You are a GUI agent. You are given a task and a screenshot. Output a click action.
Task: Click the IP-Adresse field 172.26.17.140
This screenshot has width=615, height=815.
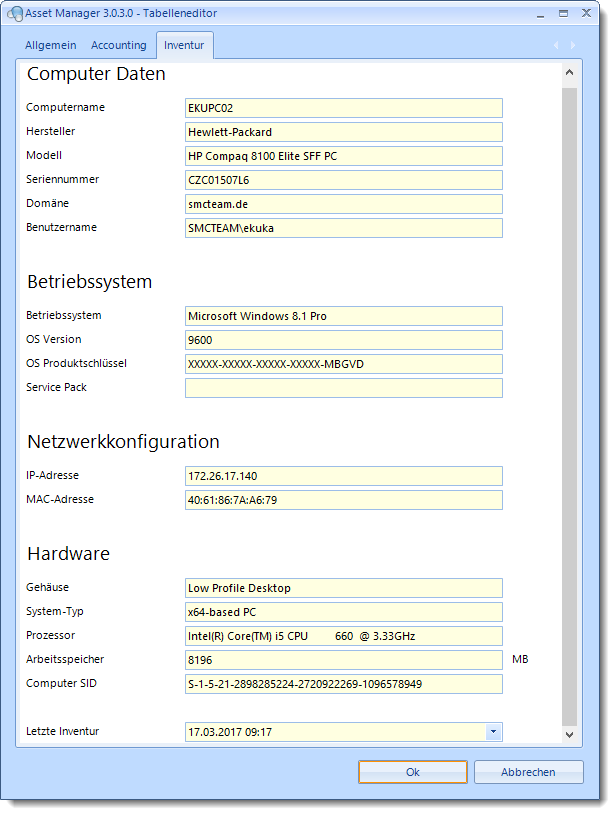click(344, 476)
